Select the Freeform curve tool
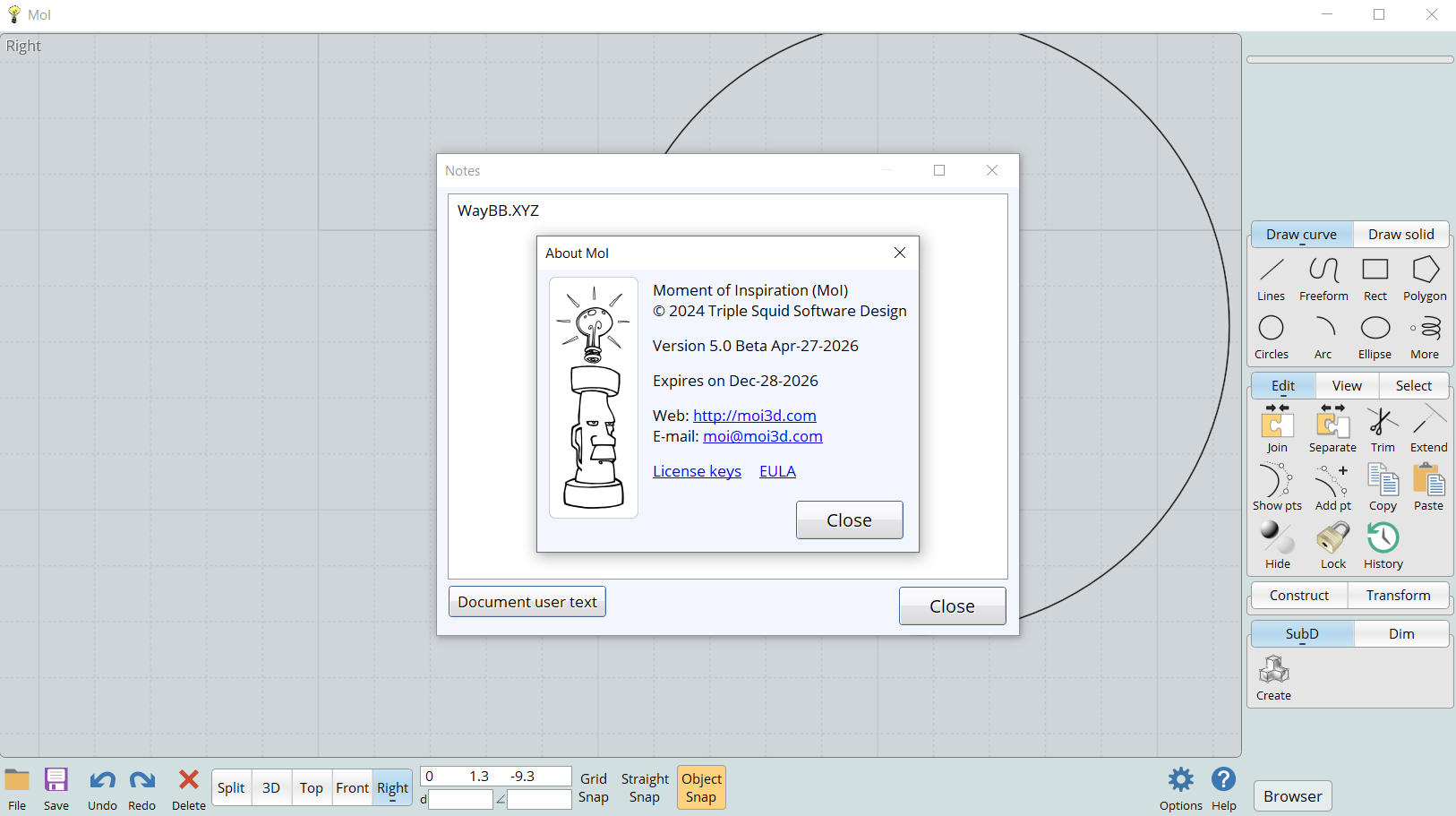The height and width of the screenshot is (816, 1456). pos(1323,279)
